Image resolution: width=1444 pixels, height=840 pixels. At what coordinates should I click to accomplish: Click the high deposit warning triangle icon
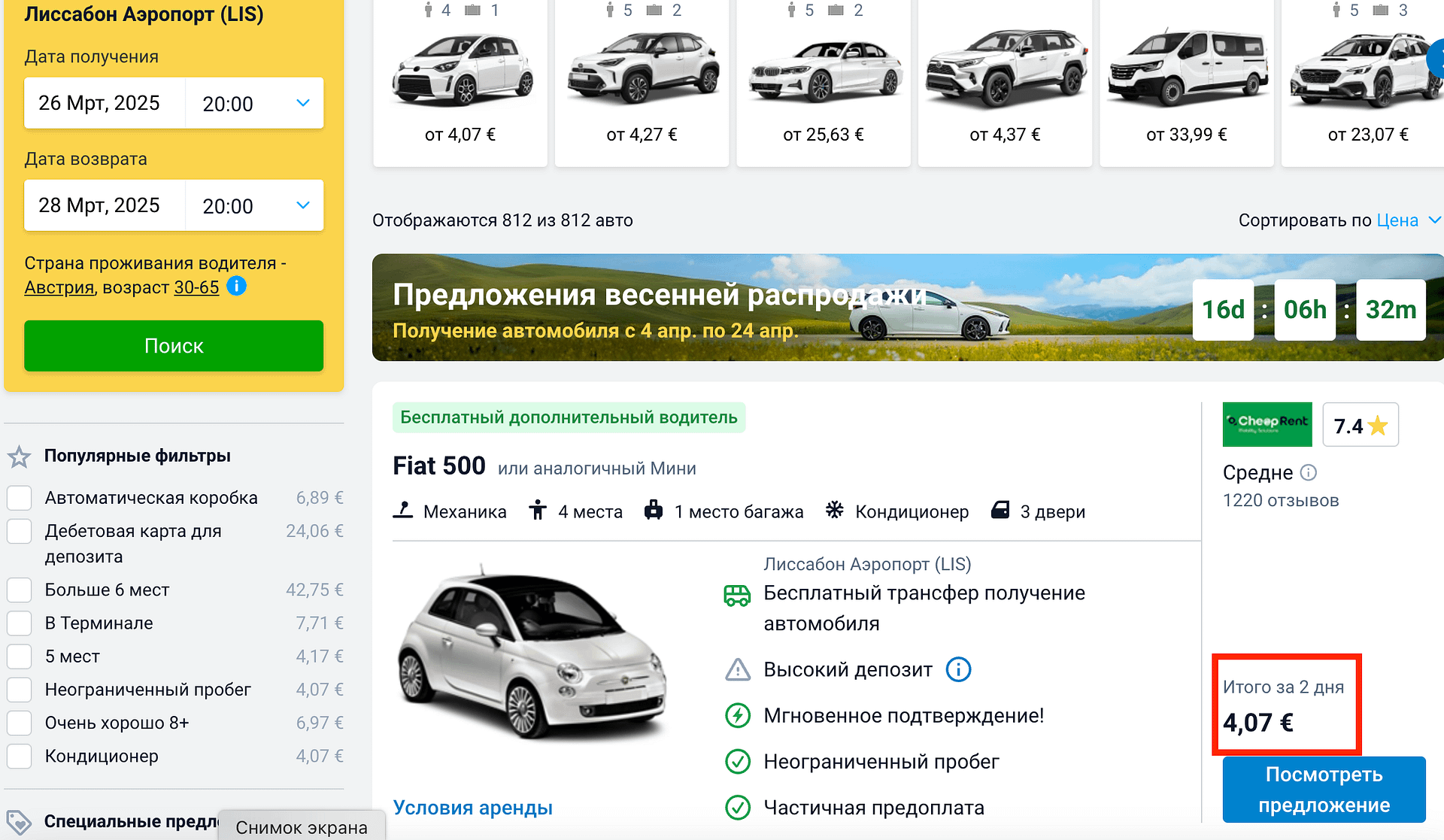738,669
